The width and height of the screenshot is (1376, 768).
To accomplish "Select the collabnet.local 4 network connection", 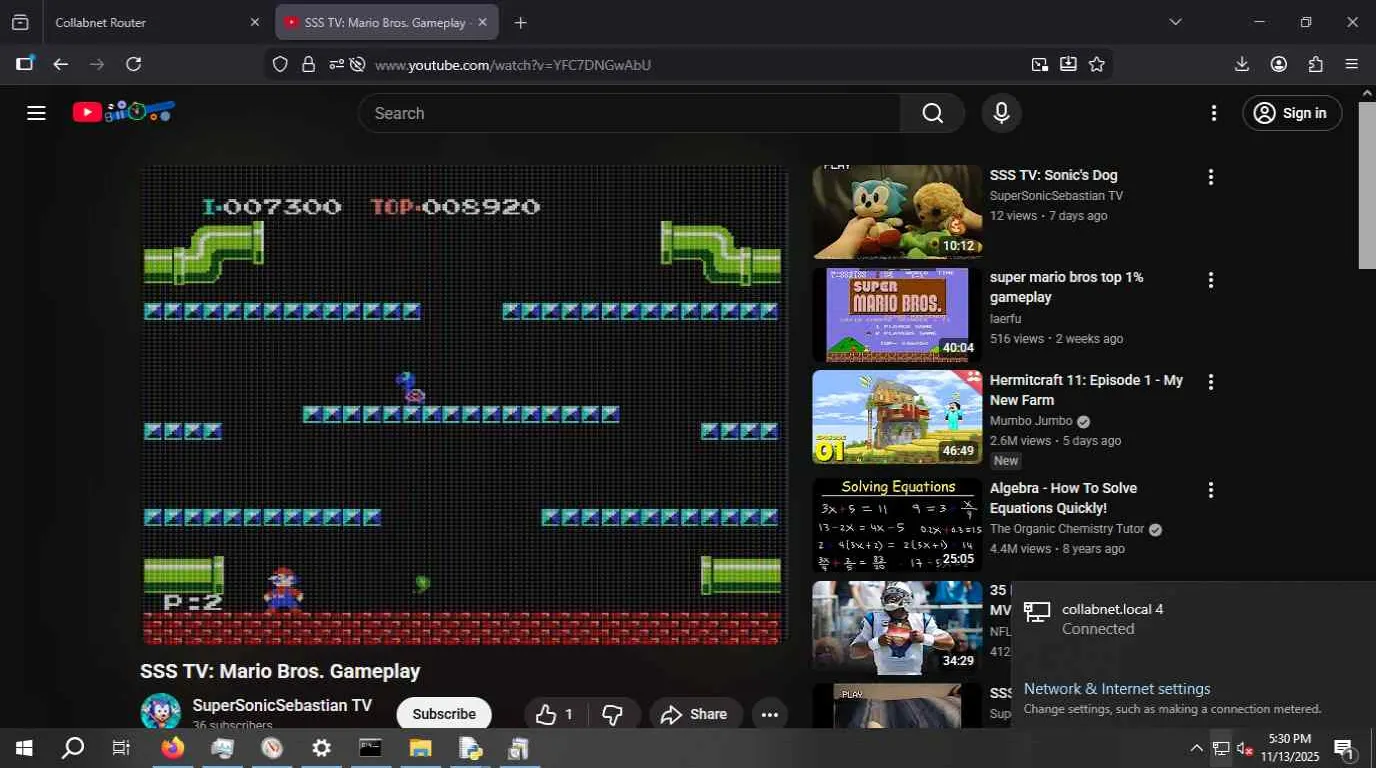I will pyautogui.click(x=1193, y=619).
